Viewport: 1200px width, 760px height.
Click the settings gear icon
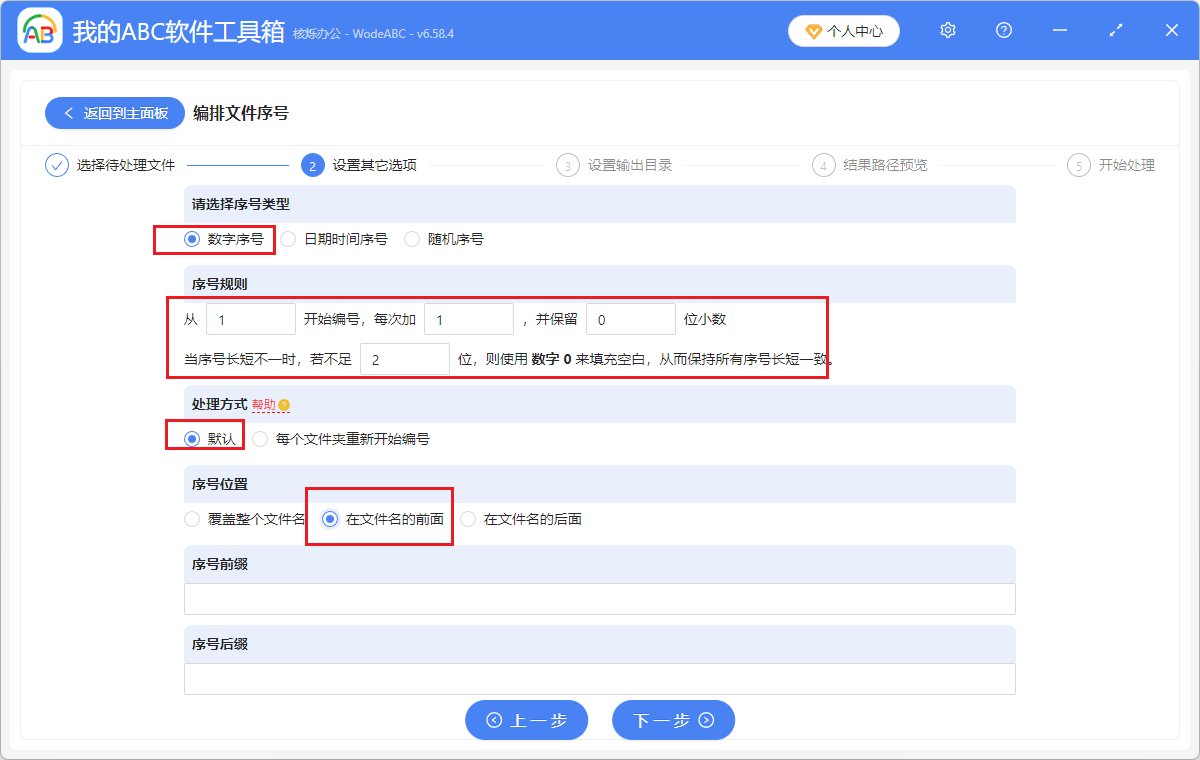(947, 30)
